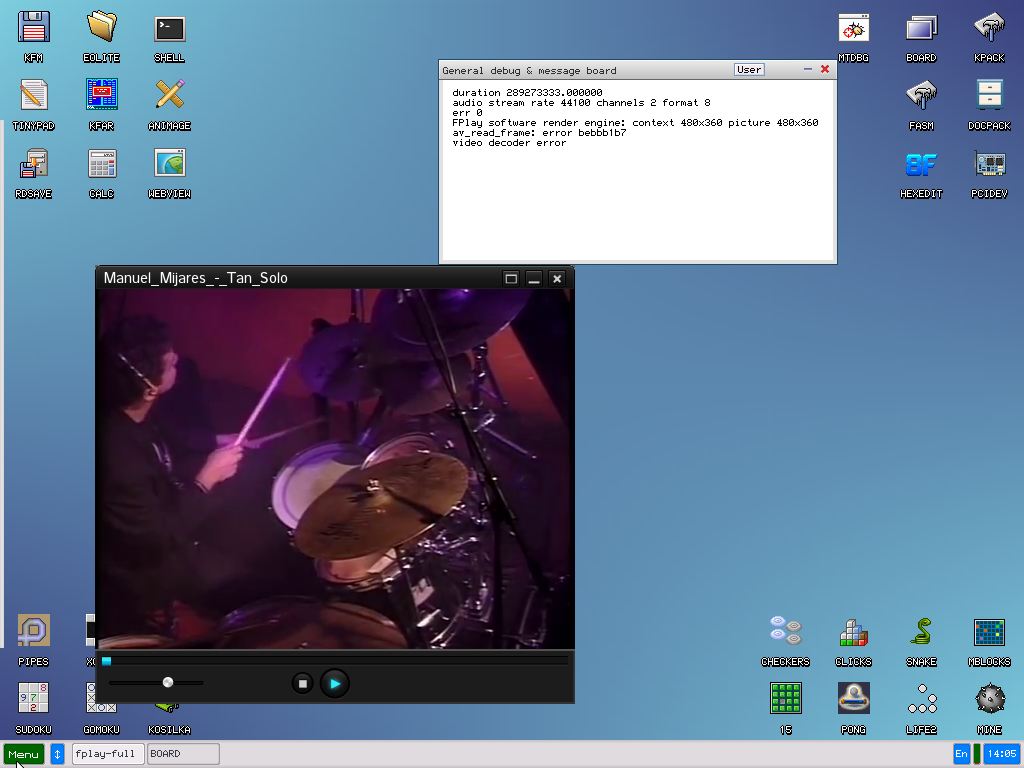Open the SUDOKU game icon

[34, 698]
